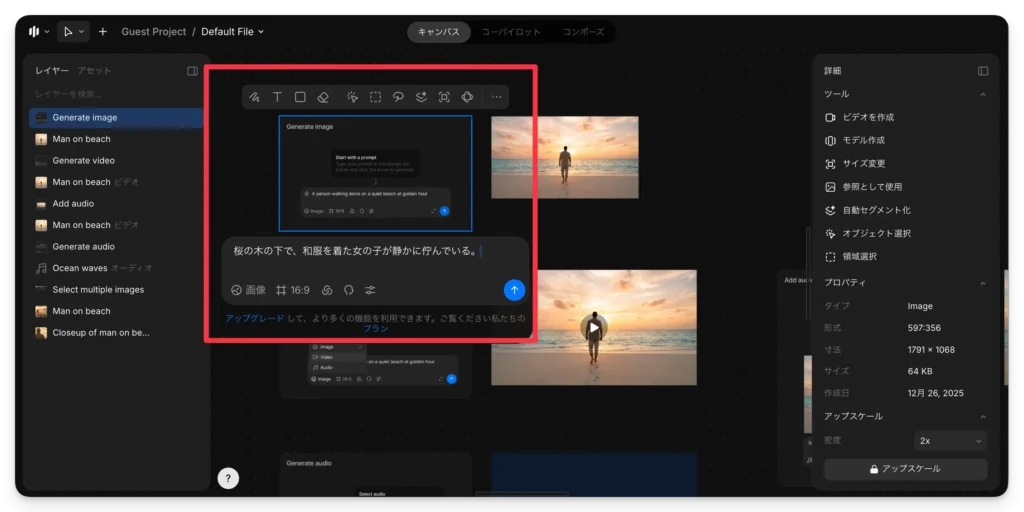Open the cursor tool dropdown chevron

[82, 31]
